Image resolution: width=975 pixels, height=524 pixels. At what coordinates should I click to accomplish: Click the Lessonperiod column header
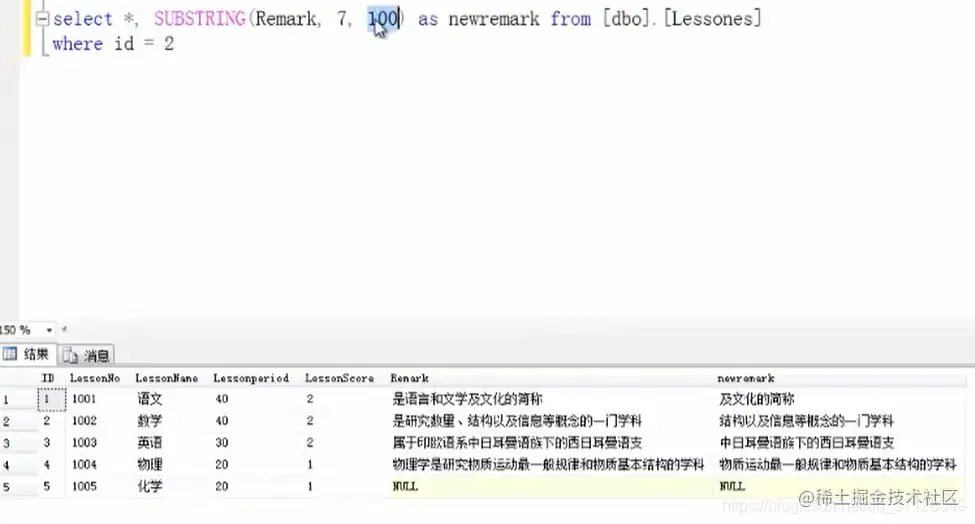pyautogui.click(x=251, y=378)
